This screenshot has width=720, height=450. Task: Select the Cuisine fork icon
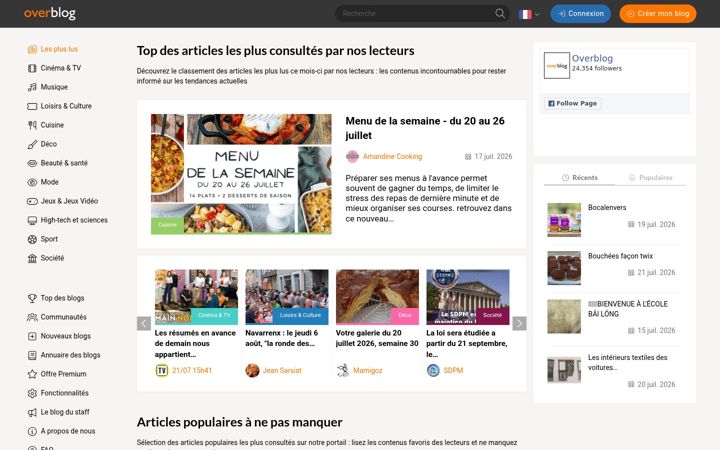point(32,125)
